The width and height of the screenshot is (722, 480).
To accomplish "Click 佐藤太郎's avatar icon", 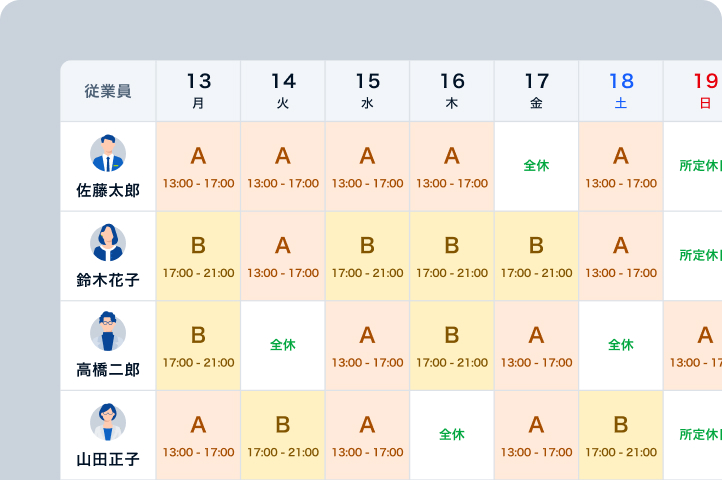I will coord(108,154).
